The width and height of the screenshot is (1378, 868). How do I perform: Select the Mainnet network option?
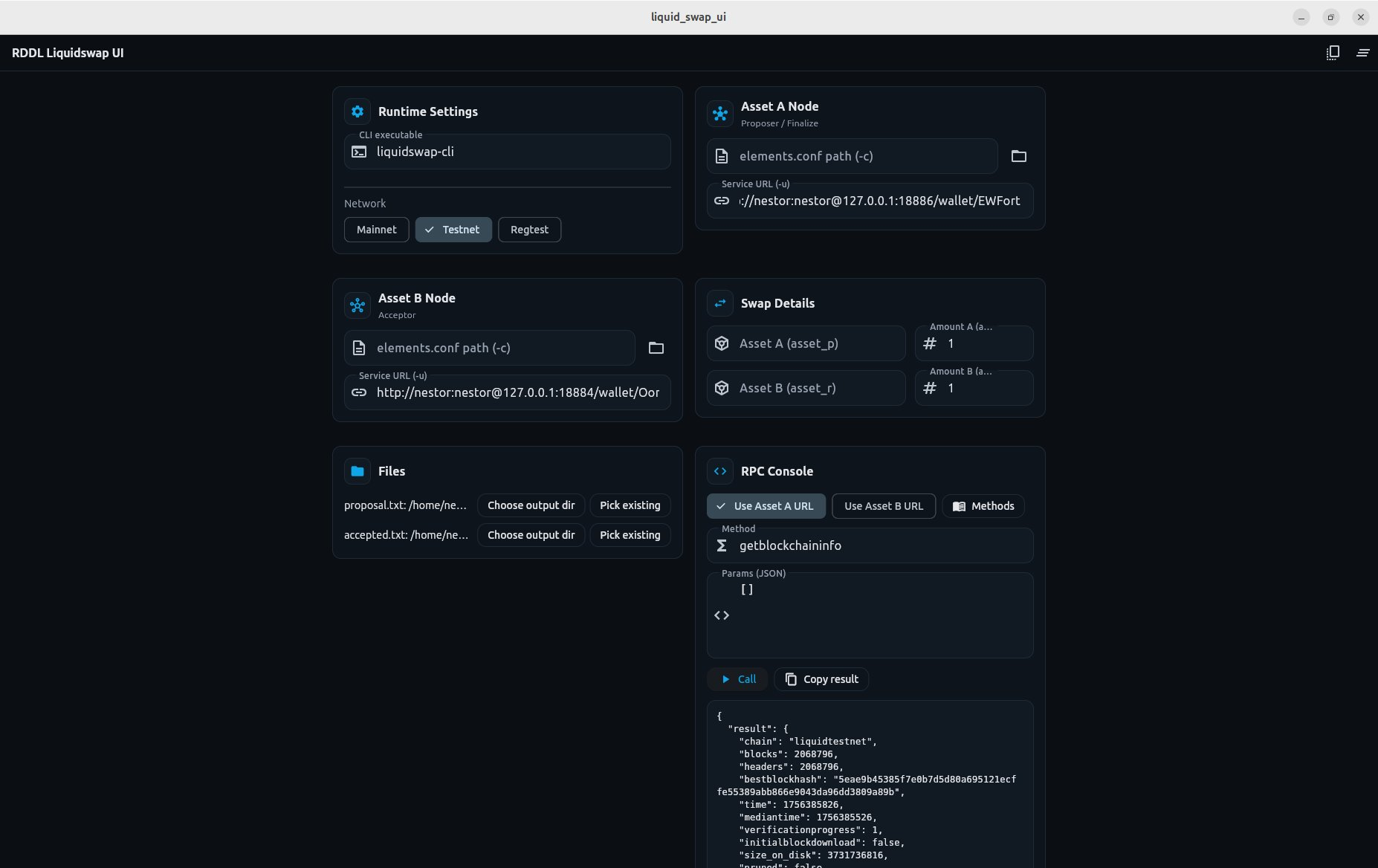376,230
